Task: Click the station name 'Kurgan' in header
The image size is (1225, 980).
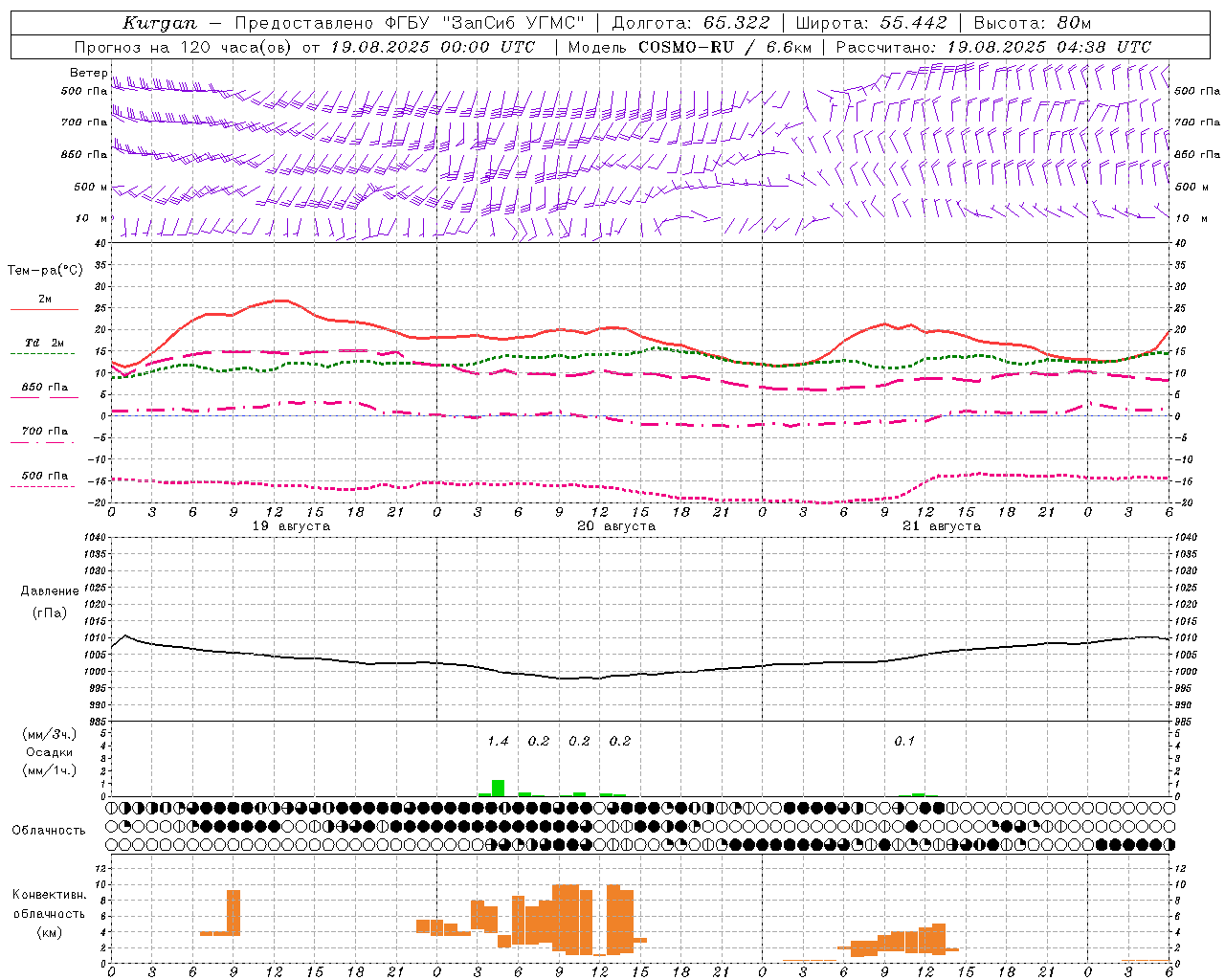Action: pyautogui.click(x=160, y=23)
